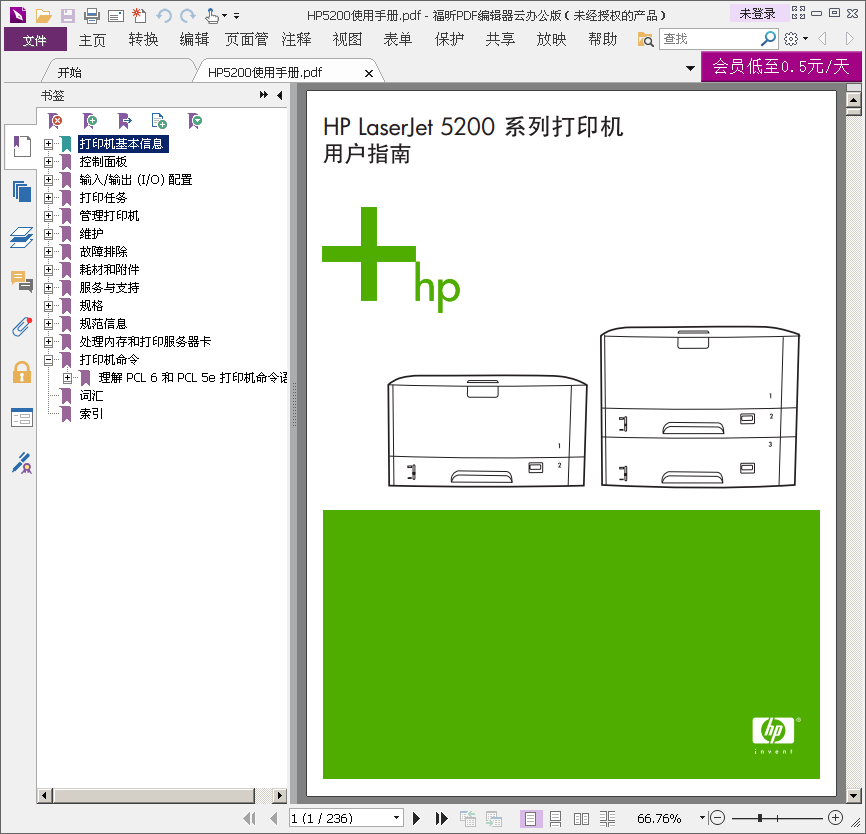Click the bookmark panel horizontal scrollbar
866x834 pixels.
tap(154, 795)
